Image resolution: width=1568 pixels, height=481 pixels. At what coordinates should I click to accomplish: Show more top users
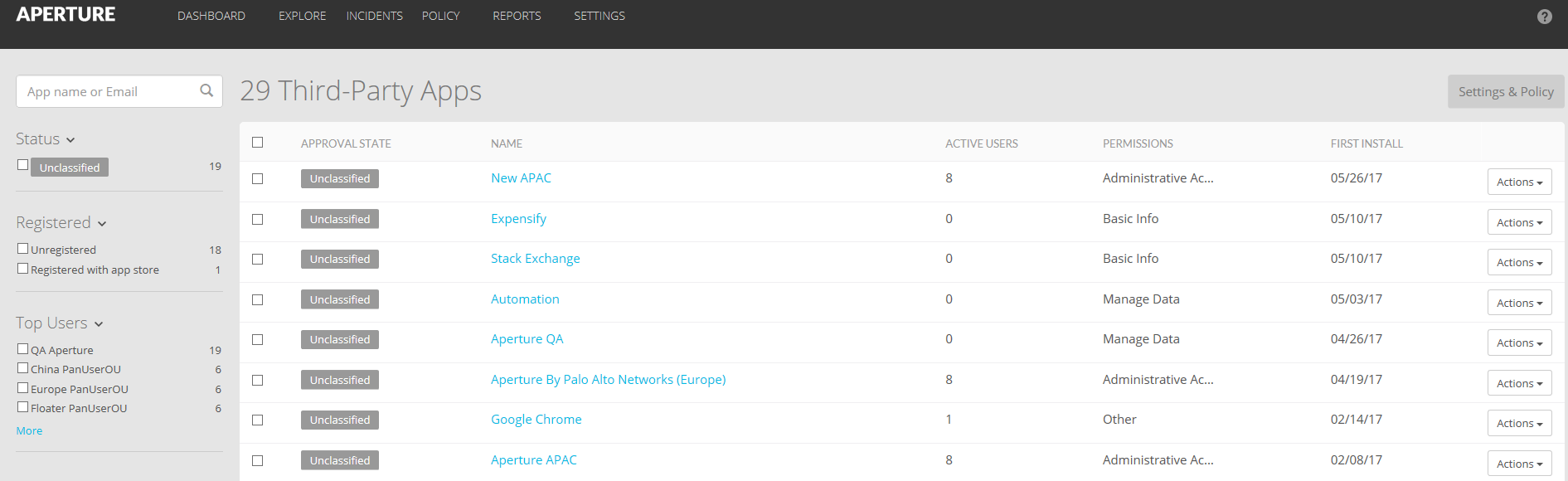click(29, 431)
